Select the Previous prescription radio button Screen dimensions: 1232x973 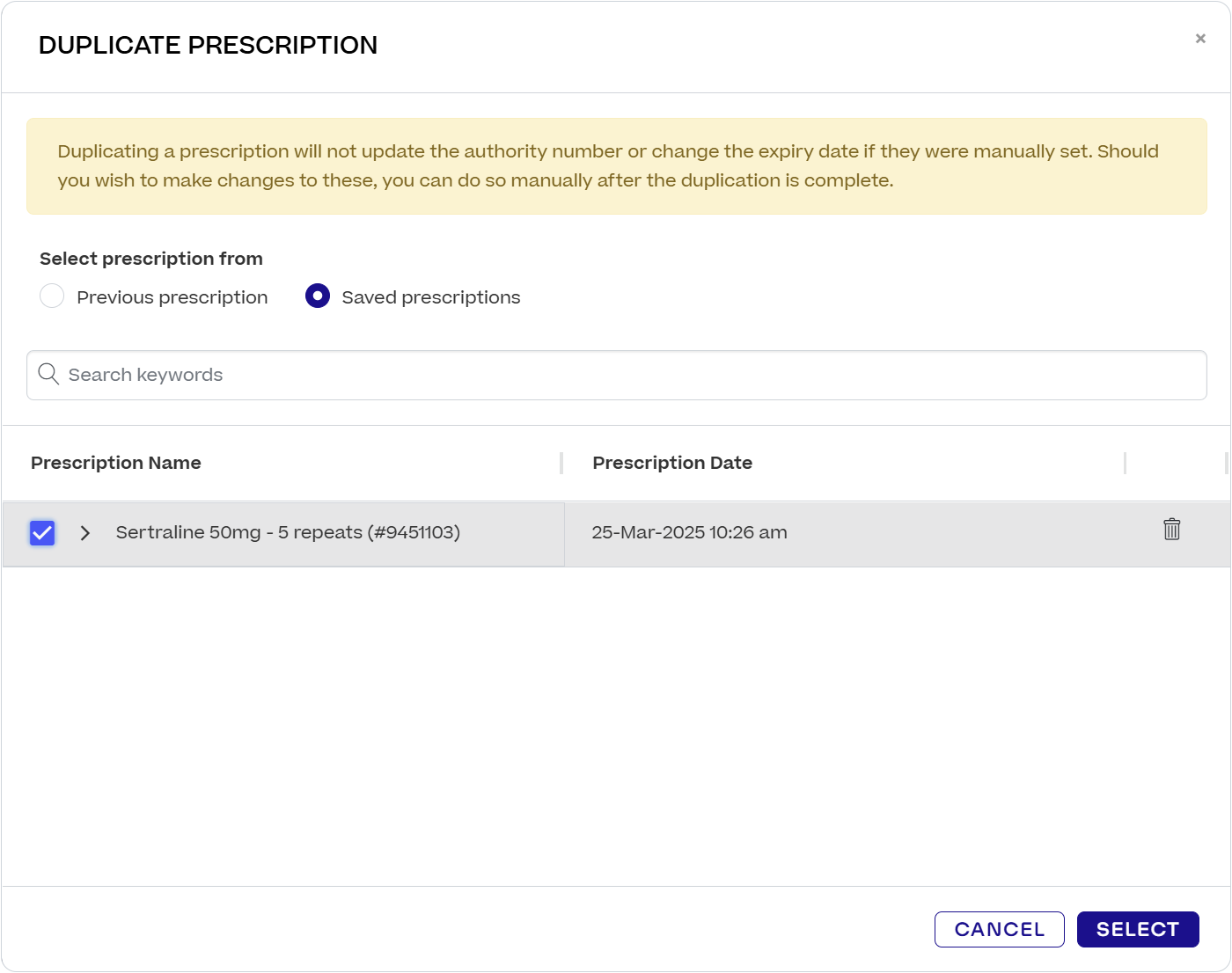[52, 296]
